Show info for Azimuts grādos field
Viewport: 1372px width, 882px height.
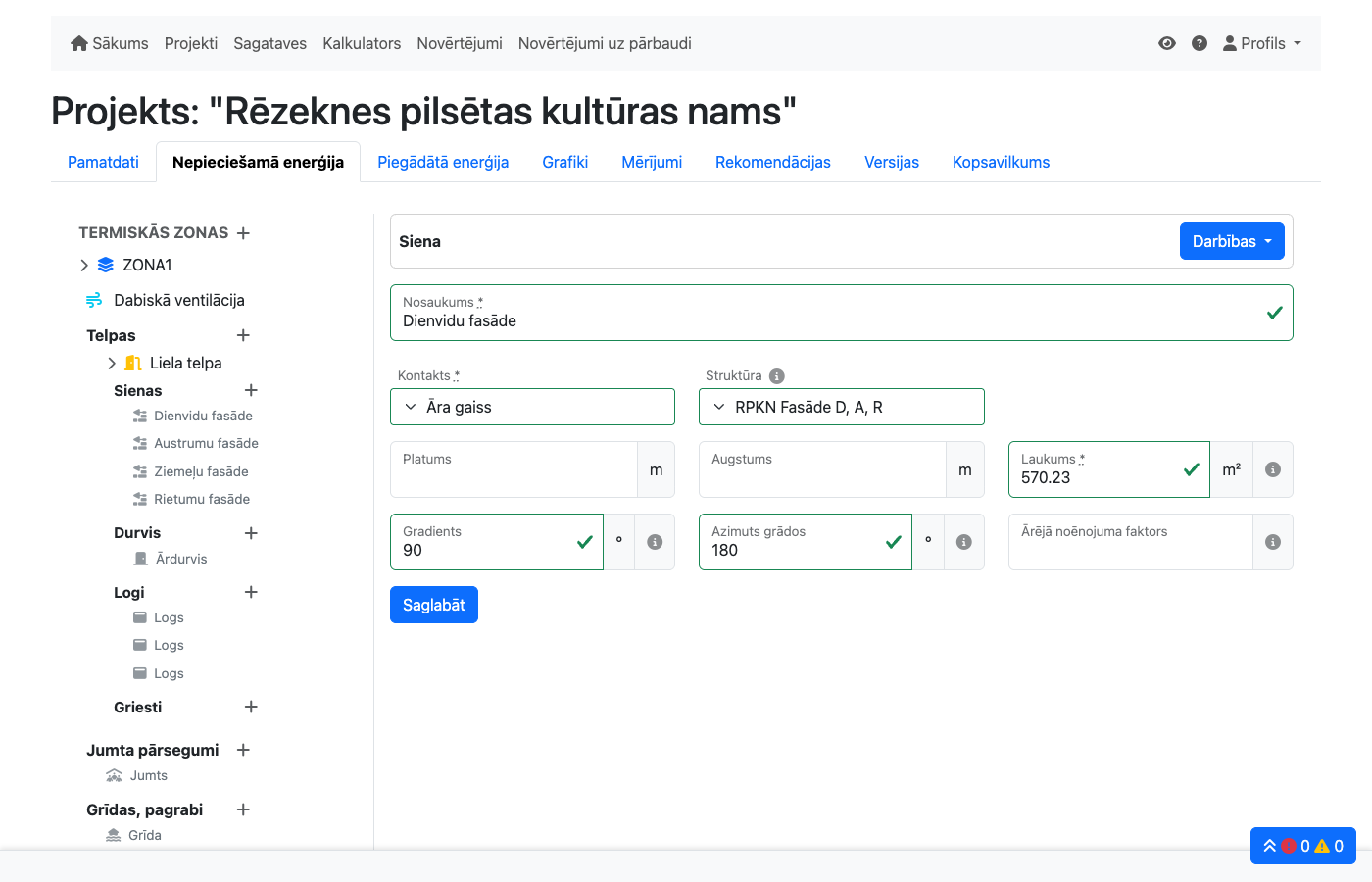click(x=964, y=542)
